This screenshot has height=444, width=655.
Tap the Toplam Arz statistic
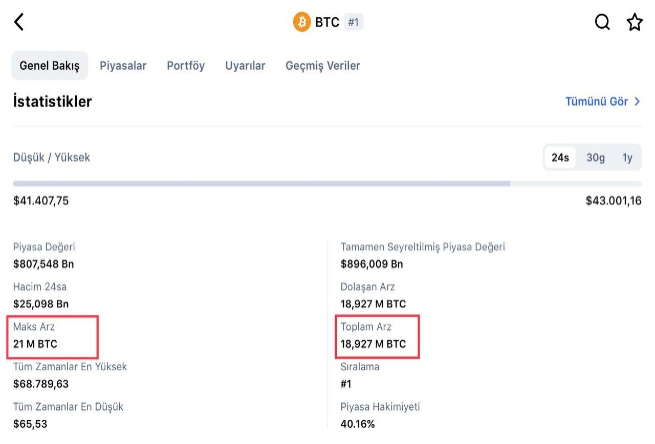tap(373, 336)
